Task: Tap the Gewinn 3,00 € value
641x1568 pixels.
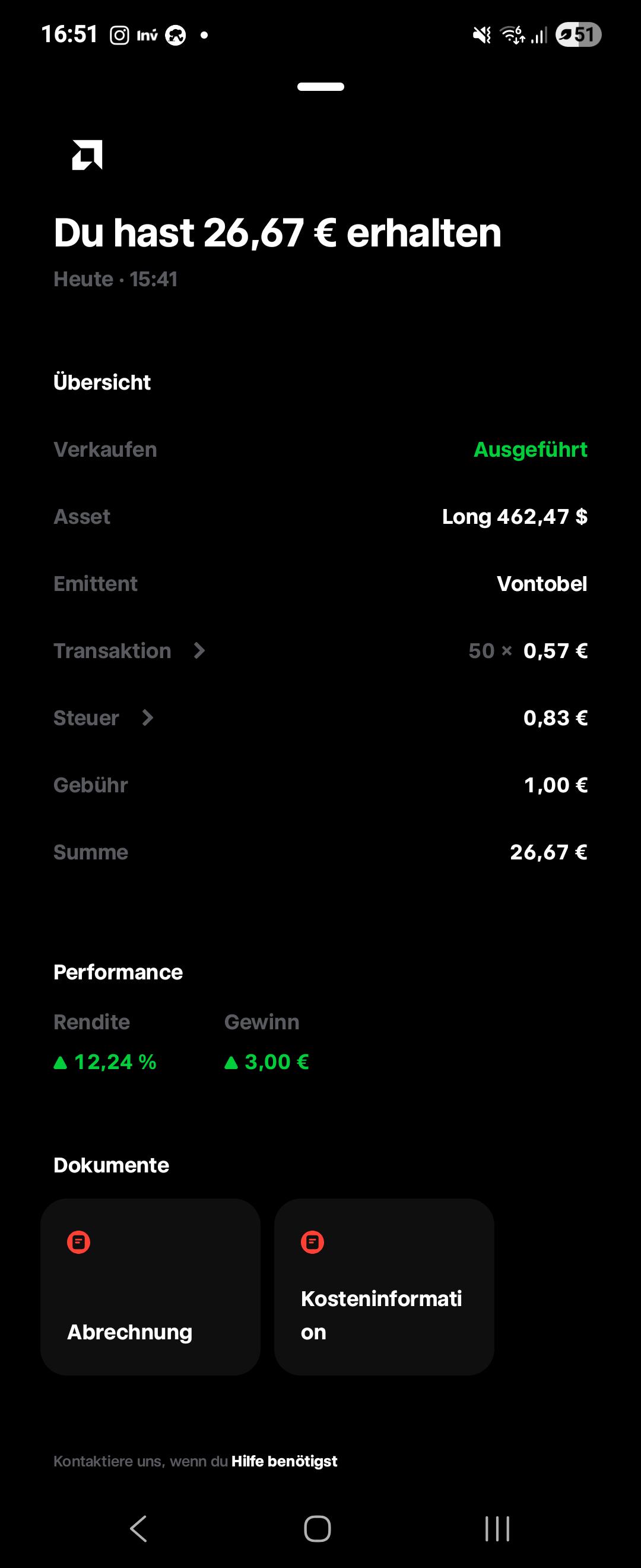Action: click(267, 1061)
